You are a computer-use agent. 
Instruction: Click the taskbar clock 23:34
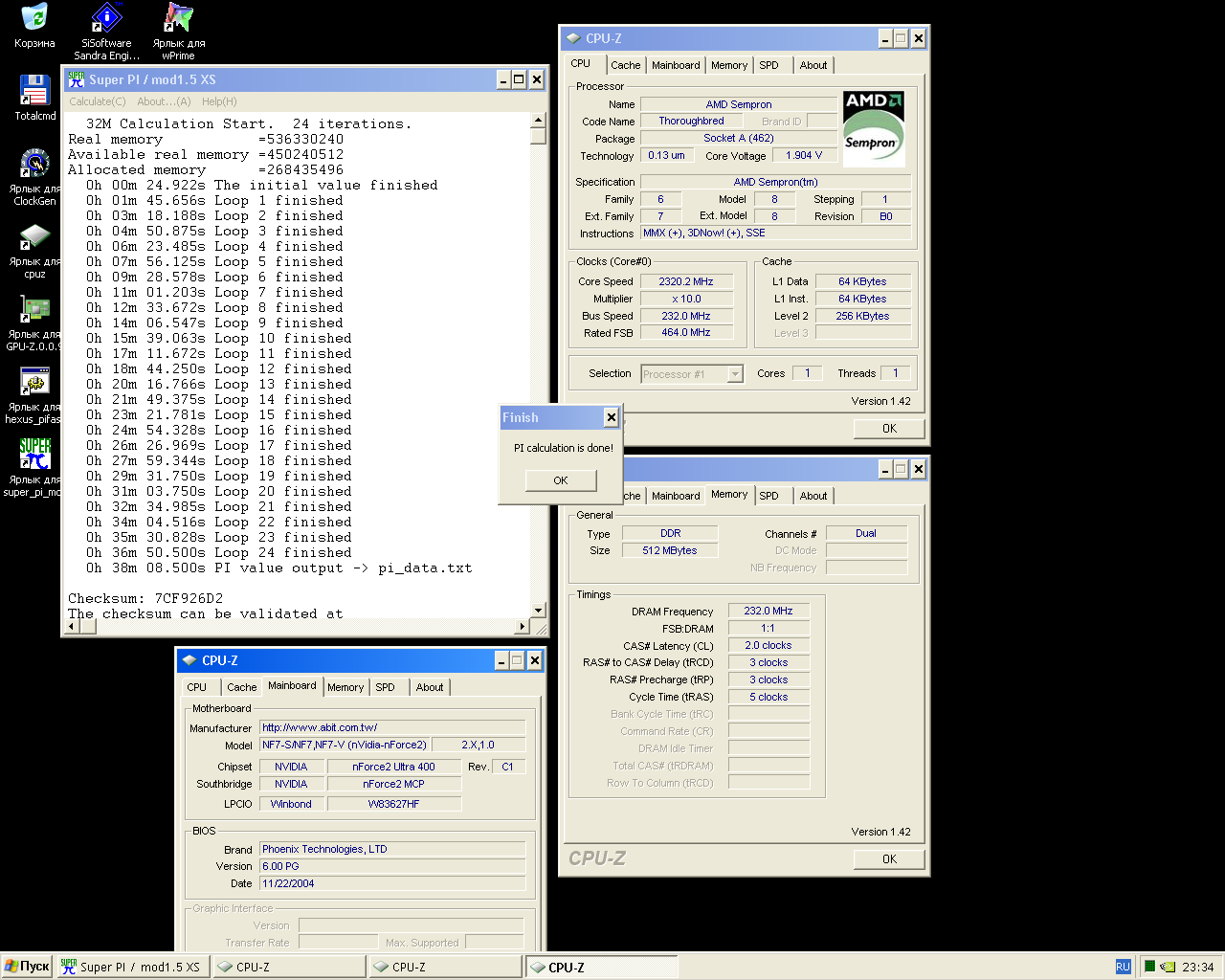coord(1198,968)
